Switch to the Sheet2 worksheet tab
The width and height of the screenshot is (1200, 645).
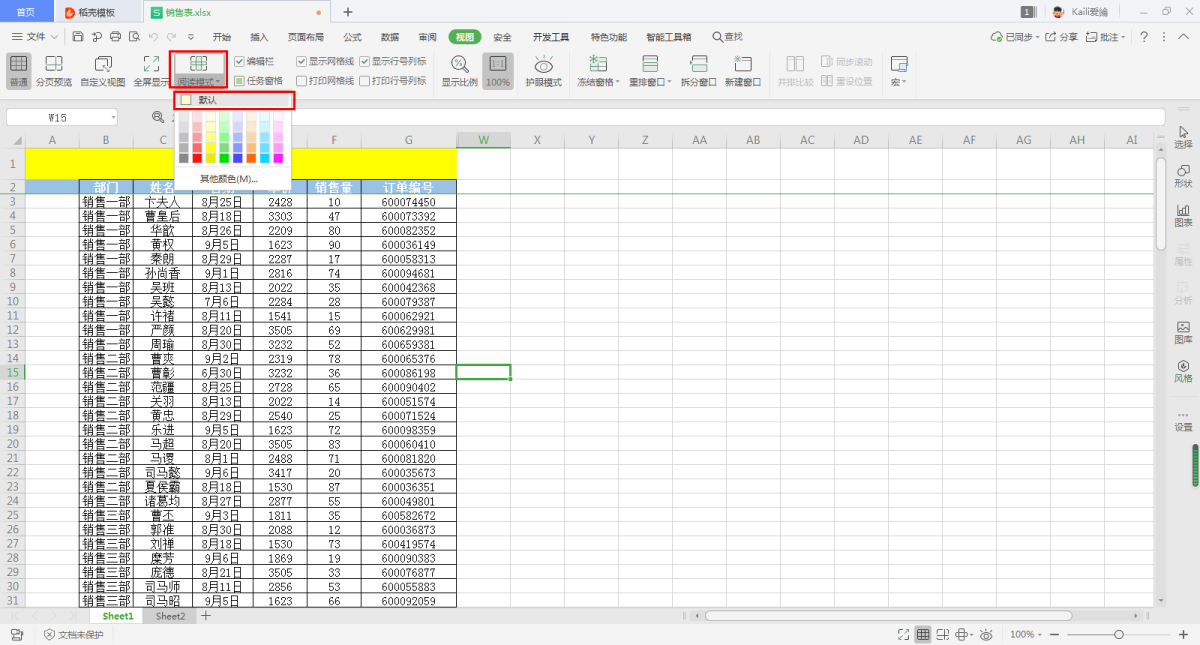click(170, 617)
